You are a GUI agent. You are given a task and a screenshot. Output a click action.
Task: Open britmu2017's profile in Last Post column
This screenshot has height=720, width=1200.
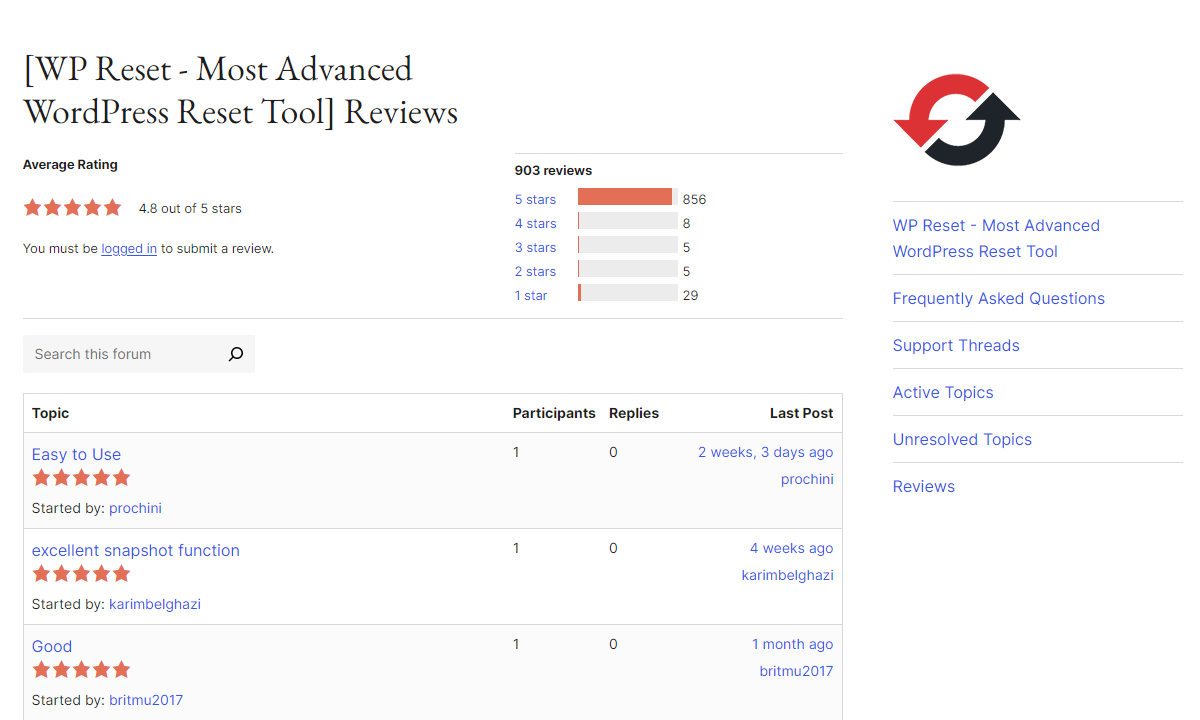796,671
